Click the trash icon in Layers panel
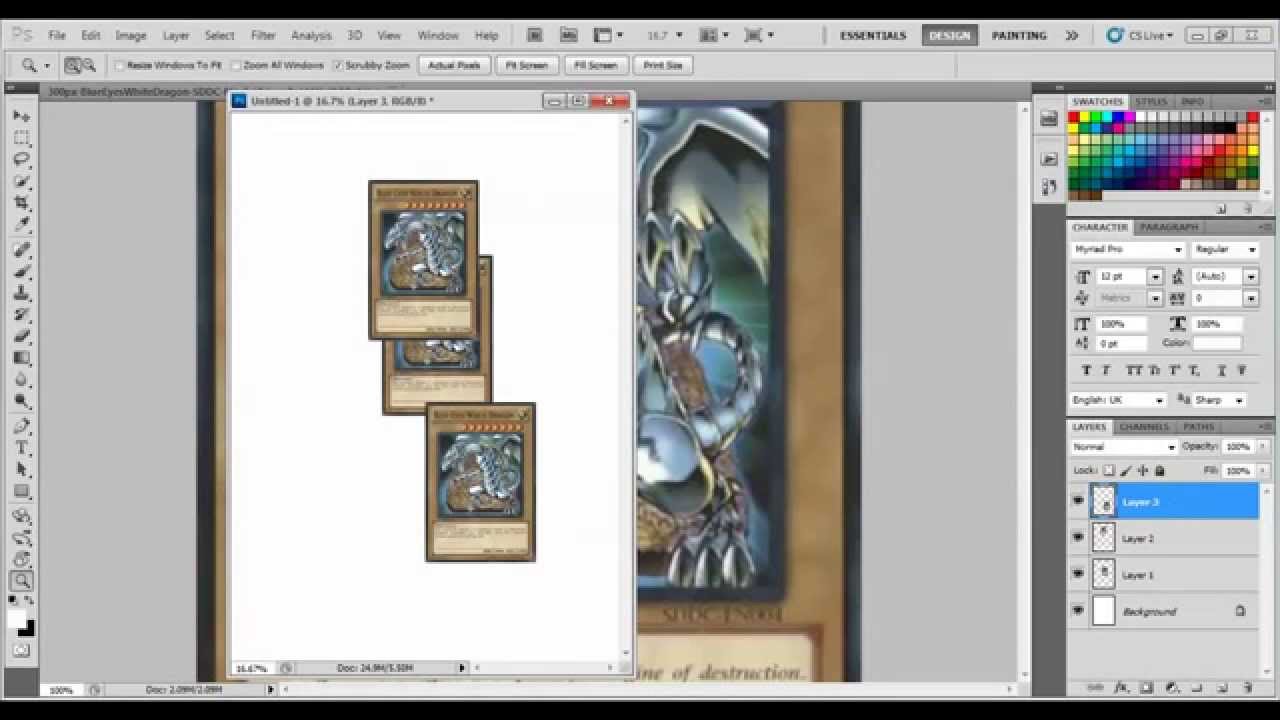Image resolution: width=1280 pixels, height=720 pixels. coord(1247,688)
